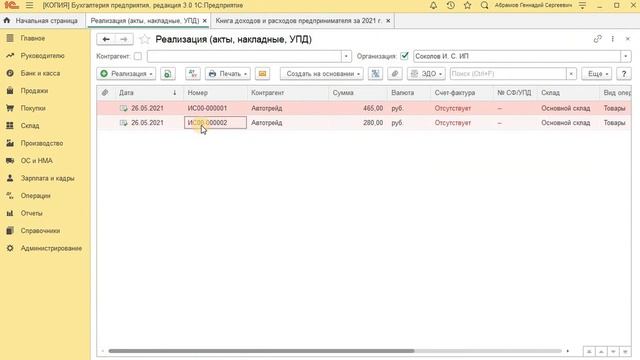This screenshot has height=360, width=640.
Task: Add this list to favorites star
Action: pos(144,39)
